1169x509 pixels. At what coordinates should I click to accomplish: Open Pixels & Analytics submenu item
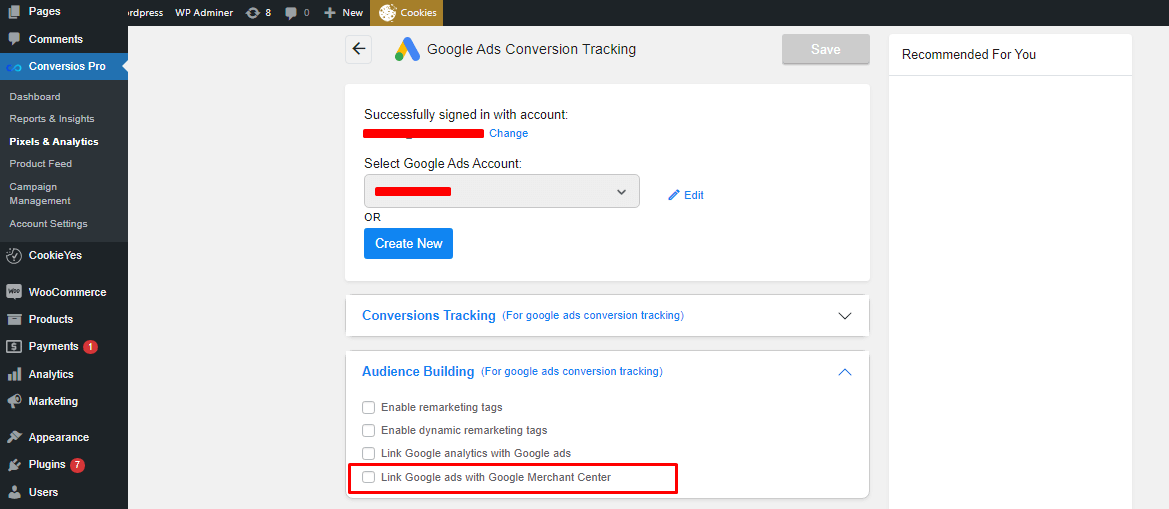tap(54, 142)
